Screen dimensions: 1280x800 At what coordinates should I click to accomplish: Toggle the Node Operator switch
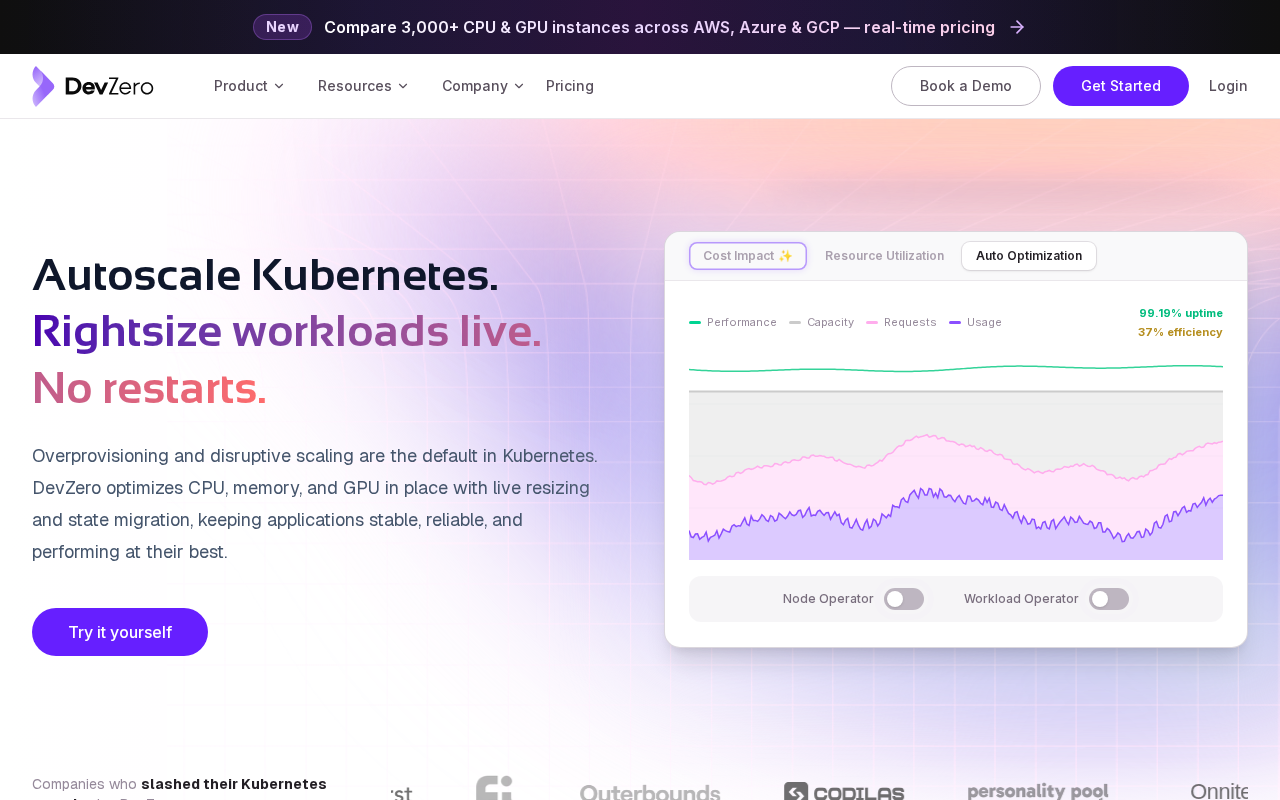(x=904, y=599)
